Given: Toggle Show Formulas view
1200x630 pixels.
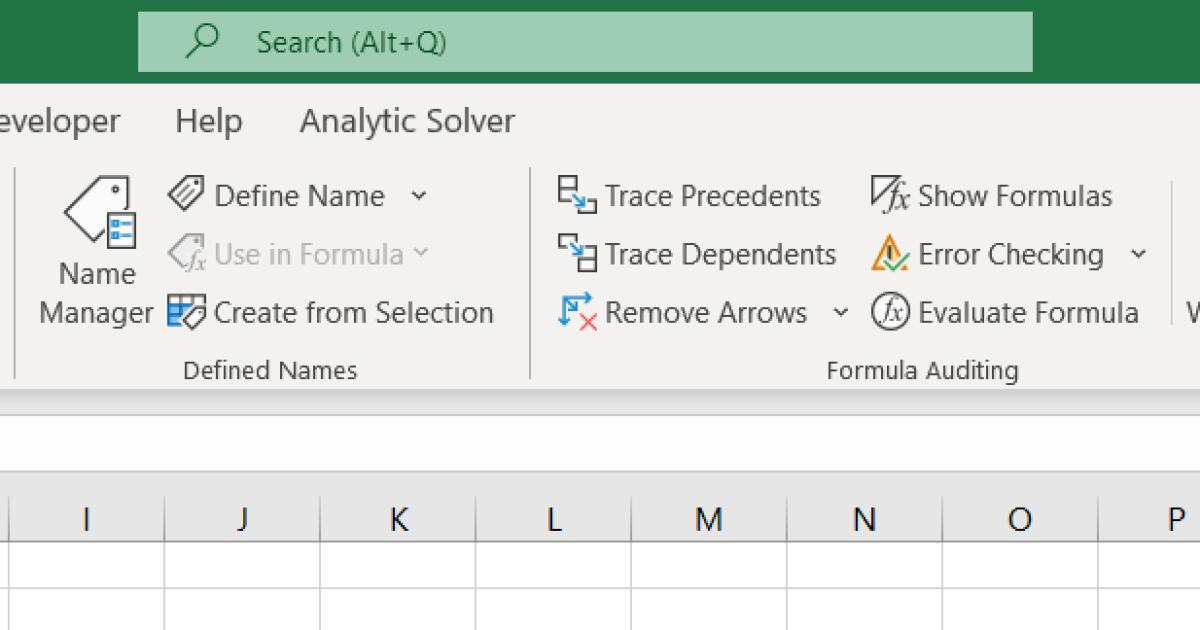Looking at the screenshot, I should tap(990, 195).
